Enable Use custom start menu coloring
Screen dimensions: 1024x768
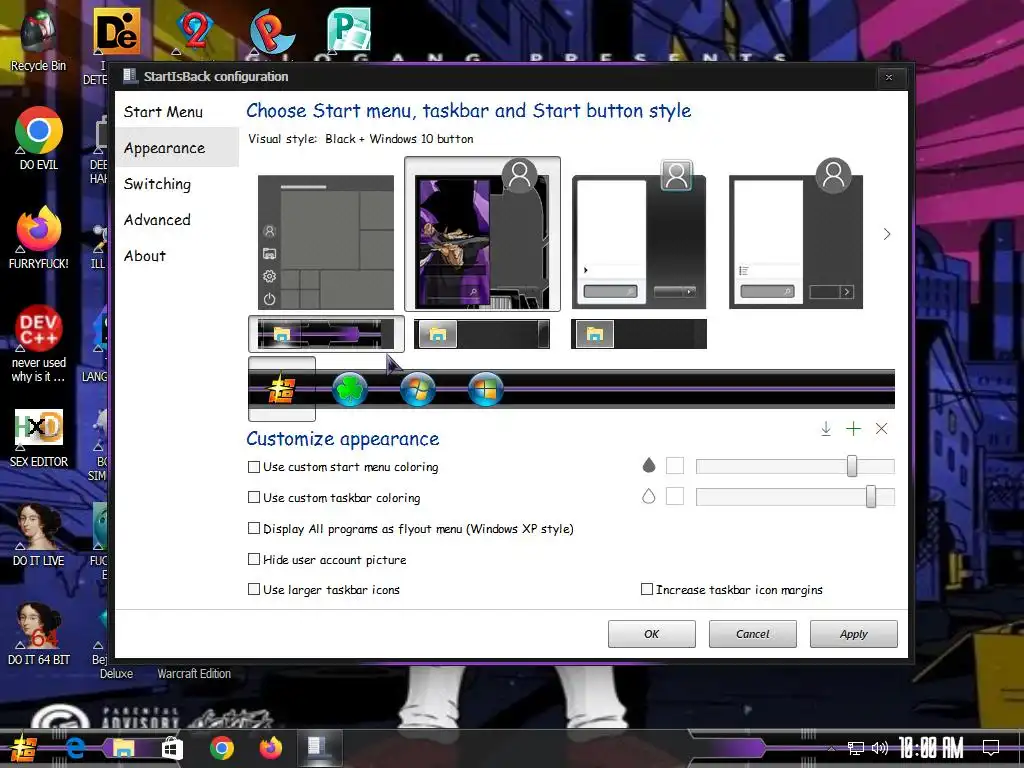(254, 467)
